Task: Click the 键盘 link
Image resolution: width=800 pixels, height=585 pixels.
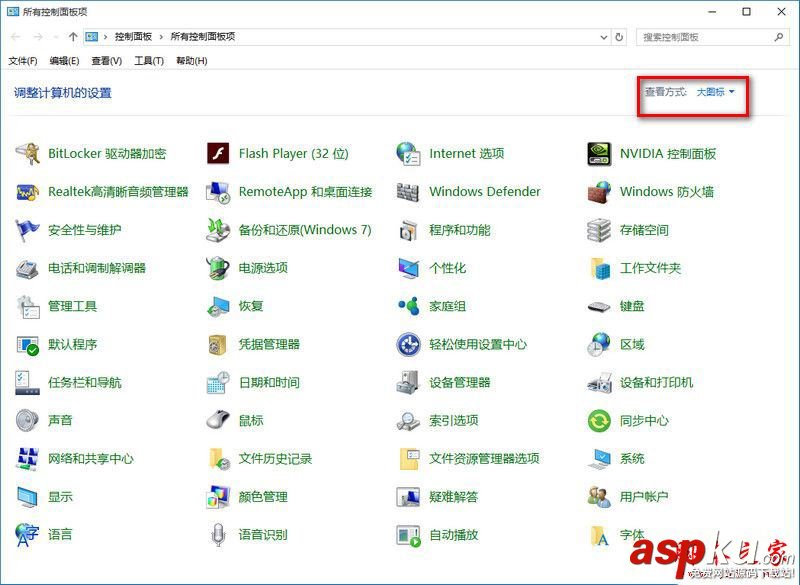Action: click(x=632, y=307)
